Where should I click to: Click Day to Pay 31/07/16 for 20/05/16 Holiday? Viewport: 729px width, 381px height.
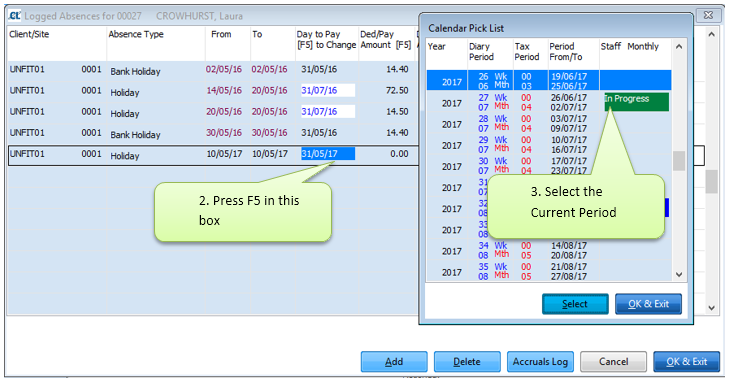328,112
